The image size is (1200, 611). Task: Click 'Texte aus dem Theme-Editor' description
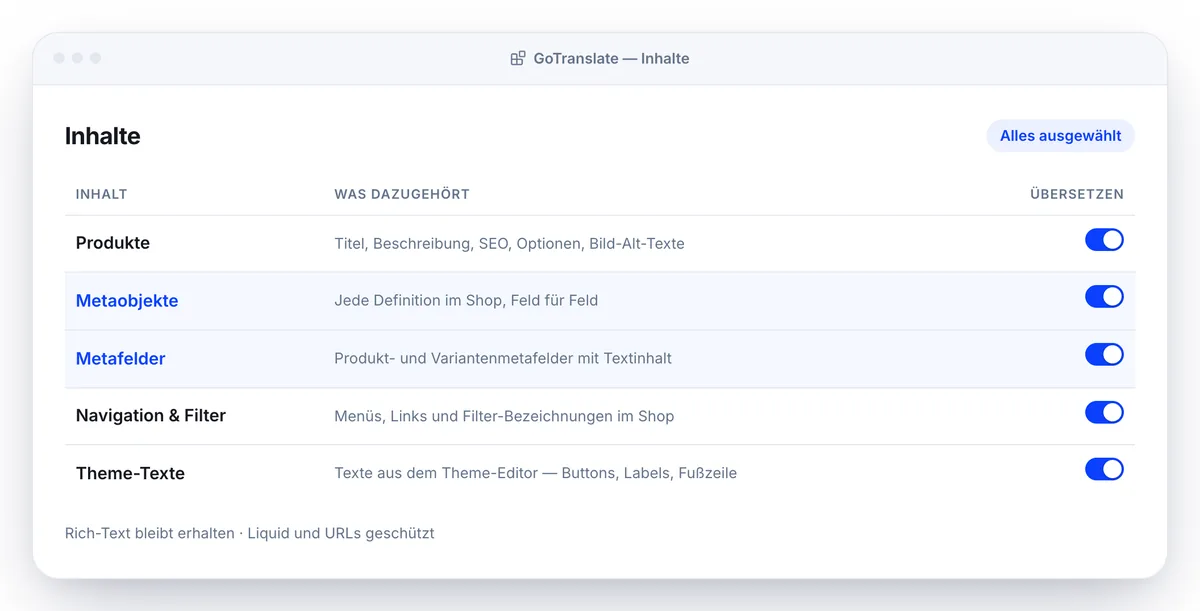tap(535, 473)
